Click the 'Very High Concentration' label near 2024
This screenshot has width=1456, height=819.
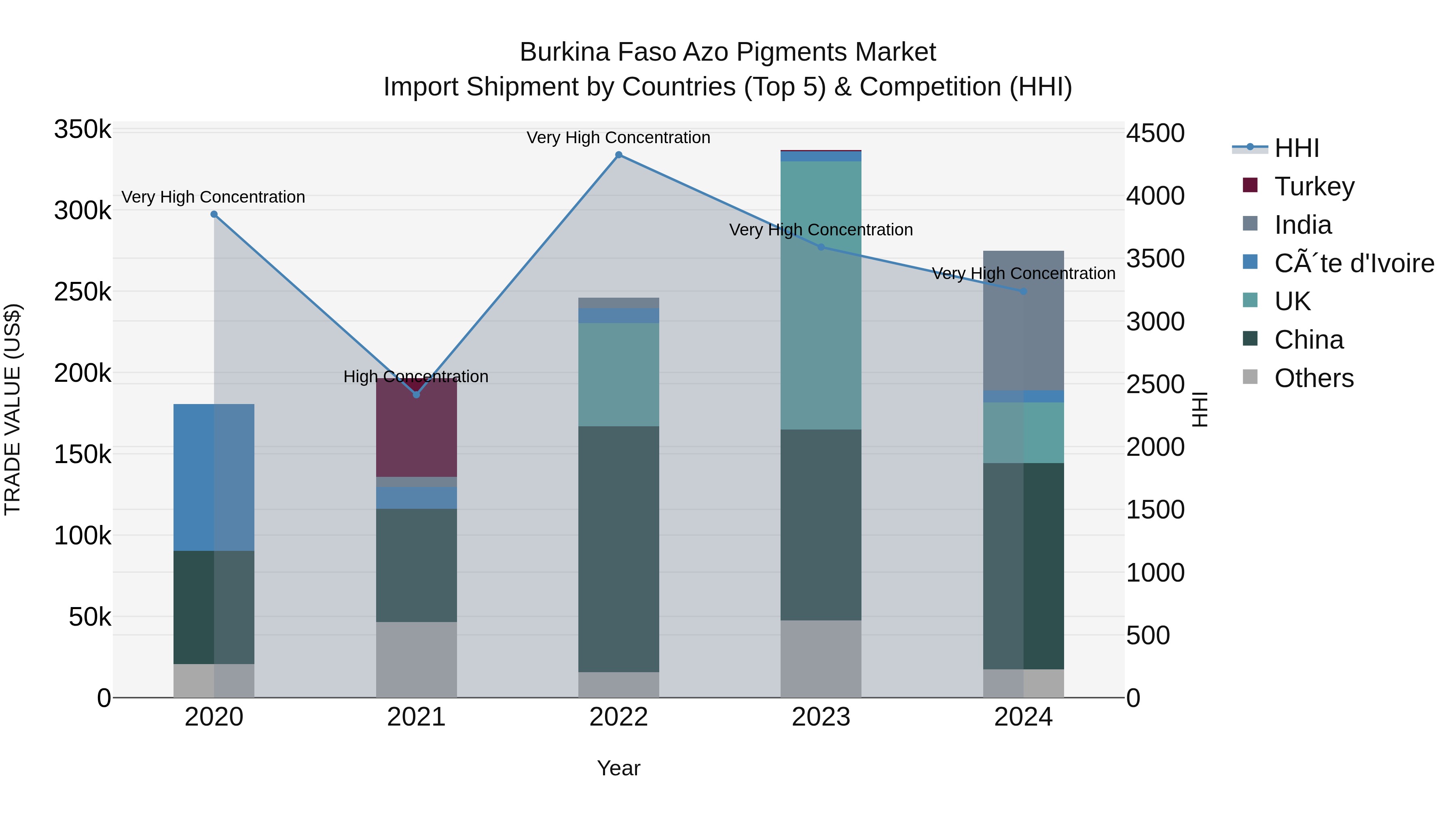pos(1024,273)
